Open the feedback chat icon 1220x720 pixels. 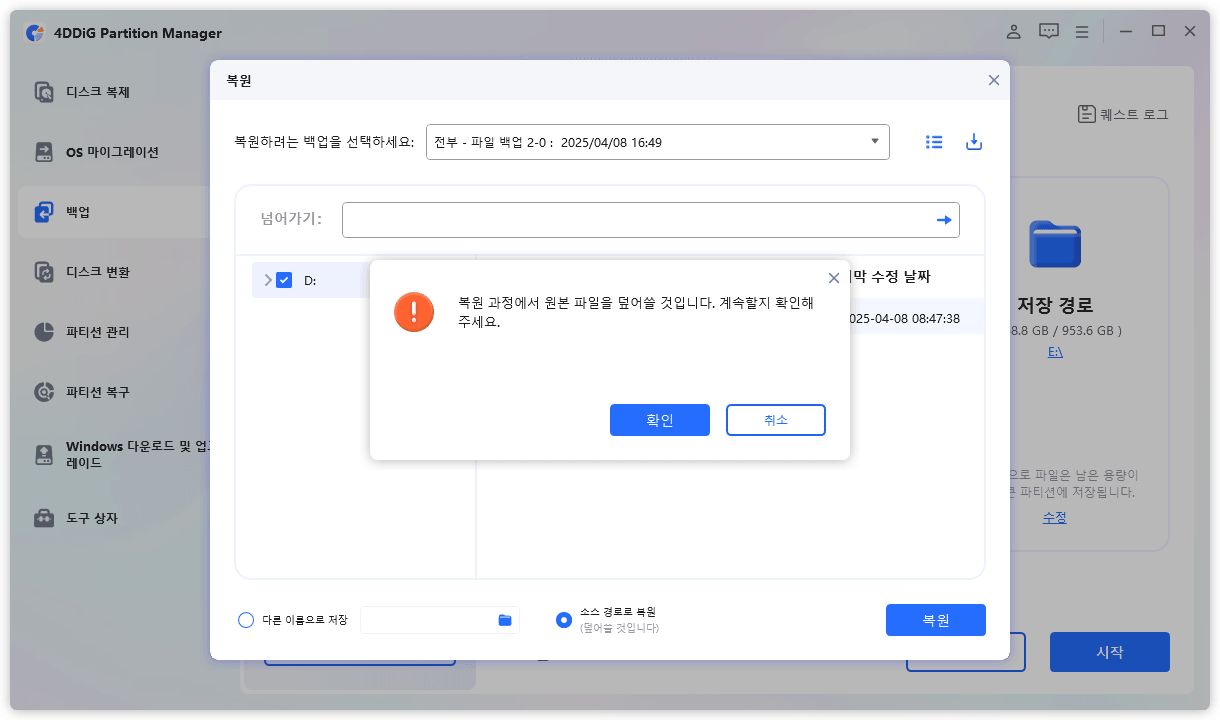pyautogui.click(x=1048, y=31)
